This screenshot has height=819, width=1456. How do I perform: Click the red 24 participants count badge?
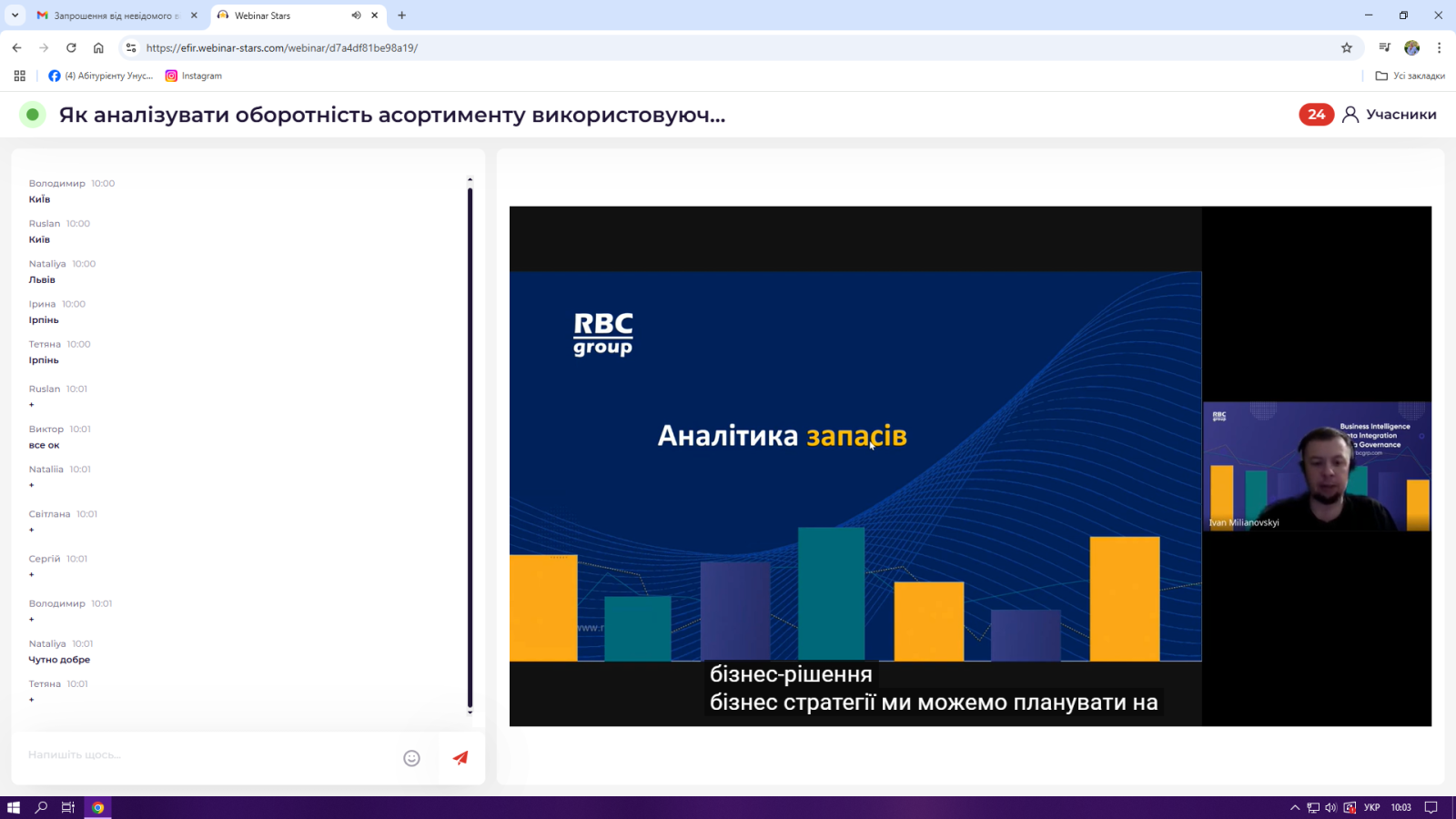click(x=1316, y=115)
